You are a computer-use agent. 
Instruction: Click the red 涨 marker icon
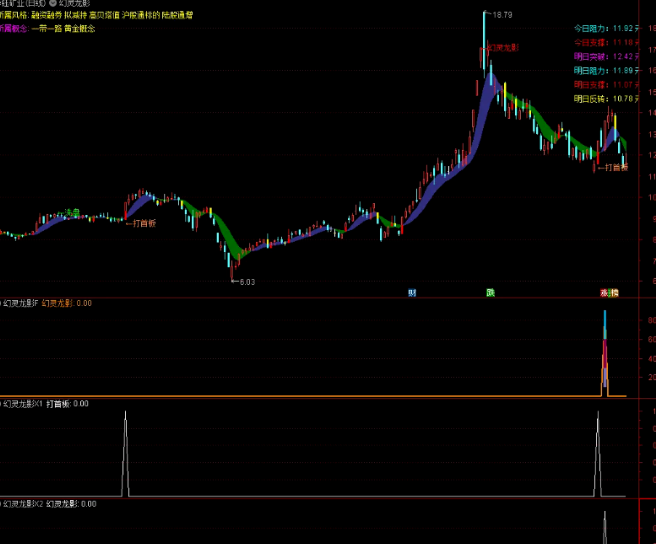tap(605, 292)
